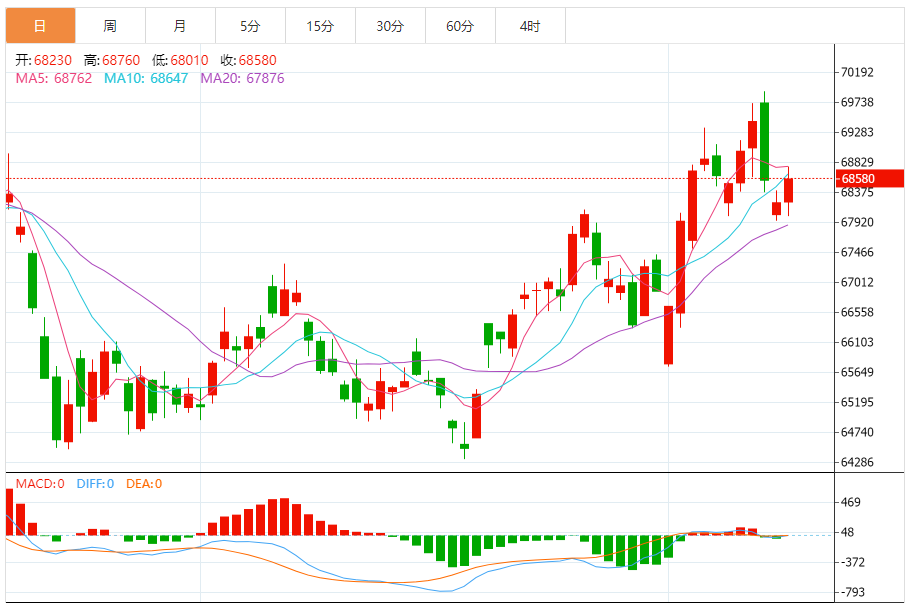Click the MA20: 67876 indicator label
Image resolution: width=909 pixels, height=603 pixels.
242,78
